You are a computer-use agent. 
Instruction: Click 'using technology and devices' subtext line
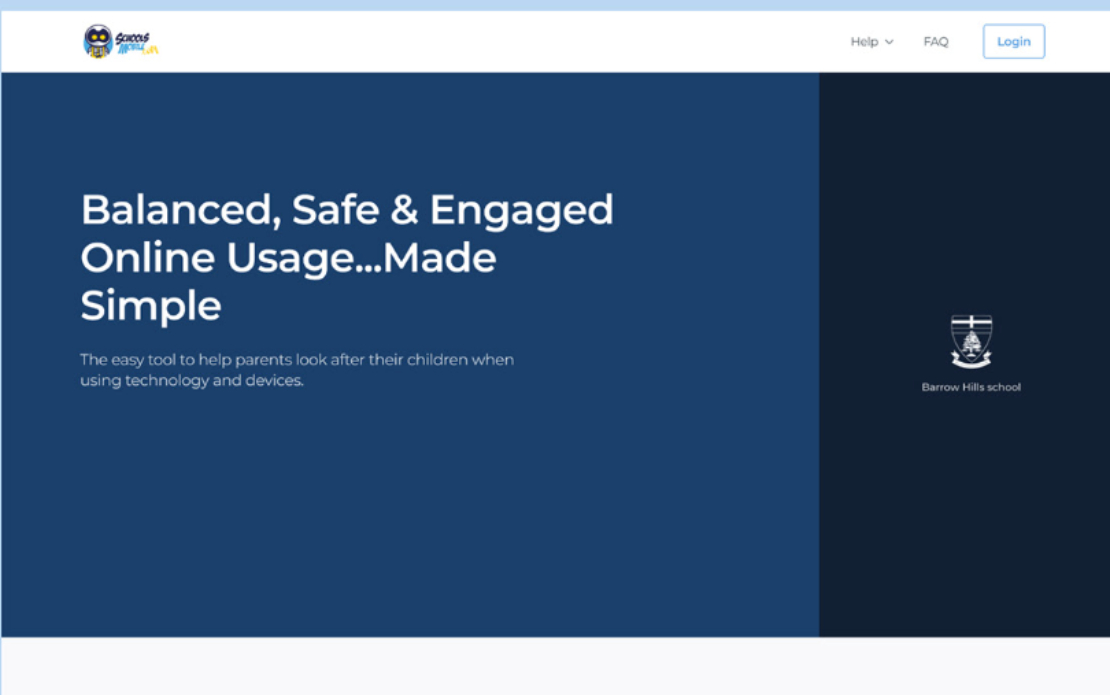tap(192, 381)
